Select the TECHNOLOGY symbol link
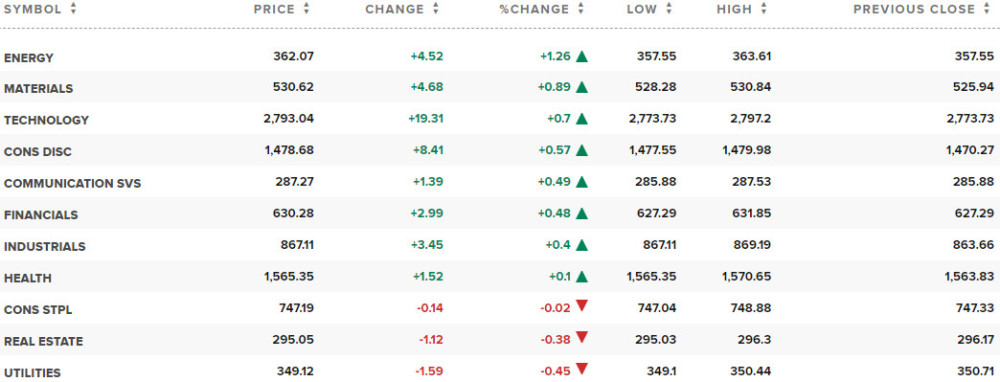This screenshot has height=382, width=1000. (x=46, y=120)
